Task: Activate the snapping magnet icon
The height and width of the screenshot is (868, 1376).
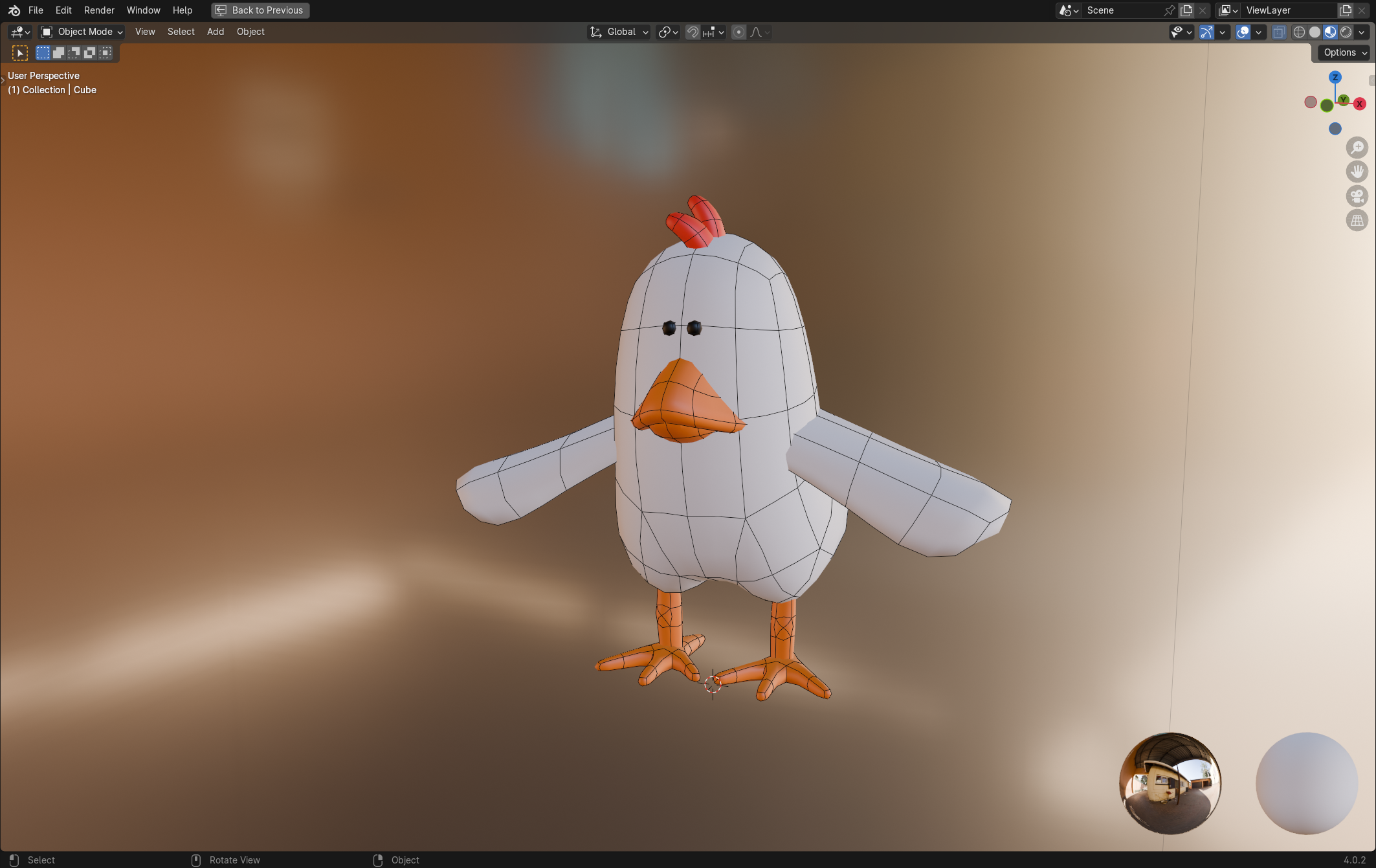Action: click(692, 32)
